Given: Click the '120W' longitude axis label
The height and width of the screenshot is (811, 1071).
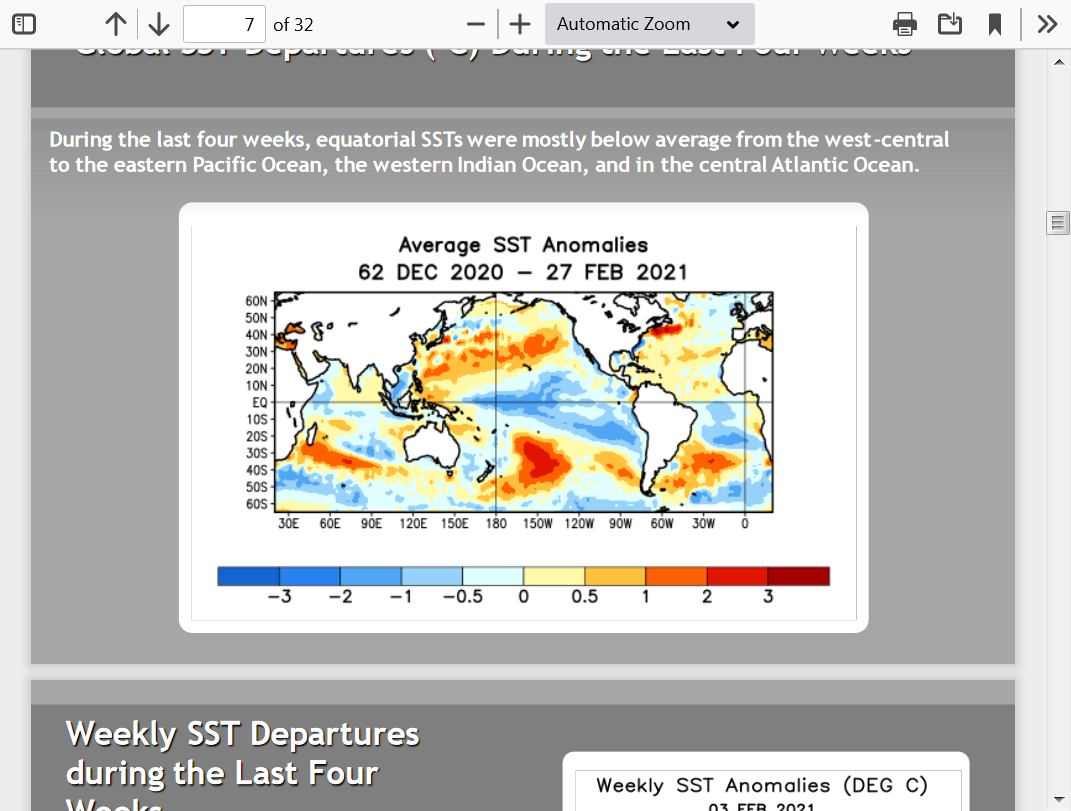Looking at the screenshot, I should point(579,523).
